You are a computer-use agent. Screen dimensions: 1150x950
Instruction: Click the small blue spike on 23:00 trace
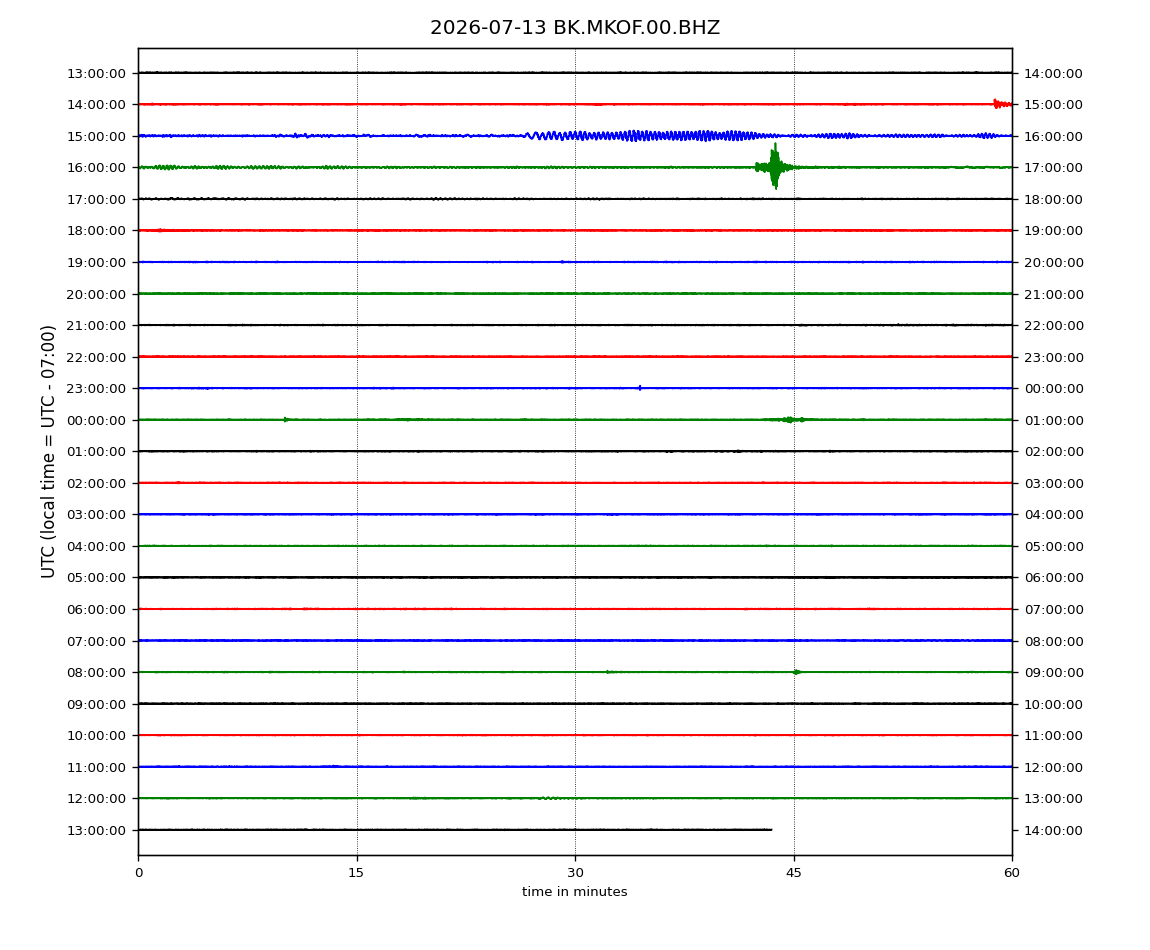click(640, 388)
